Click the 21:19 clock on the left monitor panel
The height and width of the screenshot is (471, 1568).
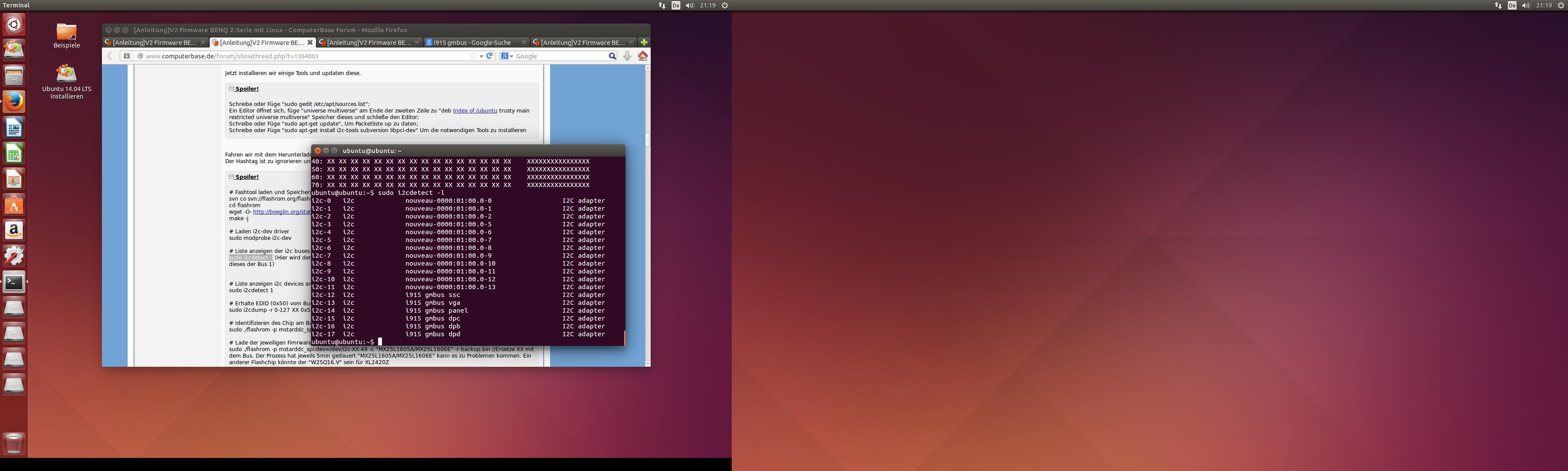[707, 6]
